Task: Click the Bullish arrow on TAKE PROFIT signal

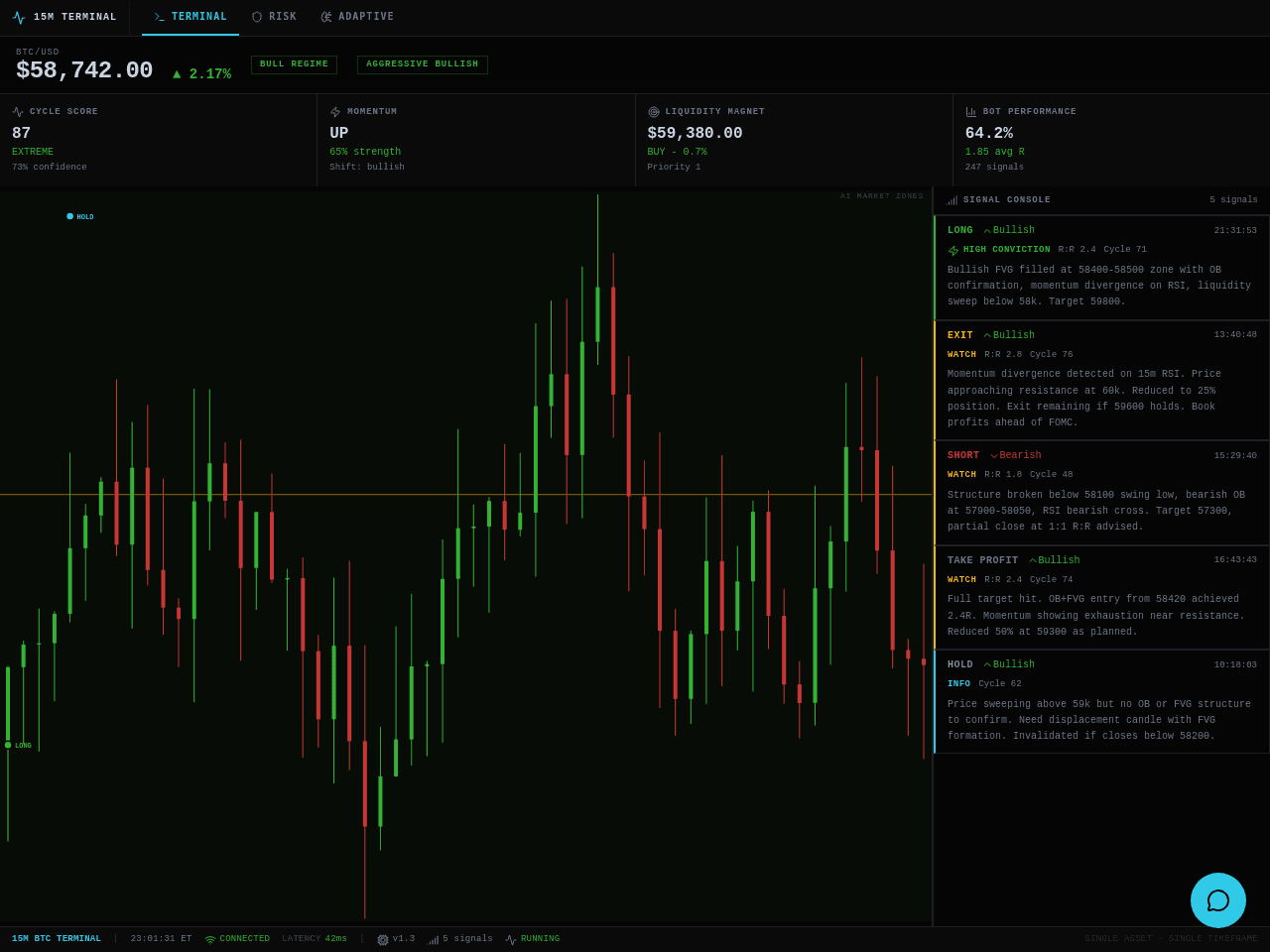Action: (x=1033, y=561)
